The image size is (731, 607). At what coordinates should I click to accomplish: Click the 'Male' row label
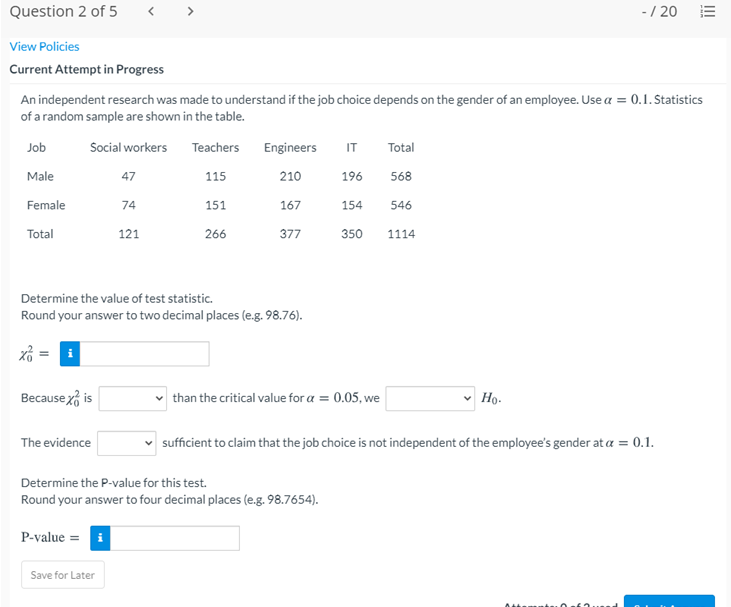point(40,176)
